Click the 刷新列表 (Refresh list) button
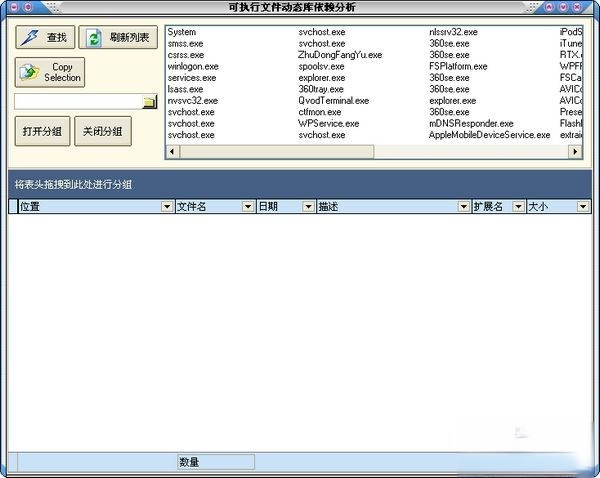 coord(118,38)
